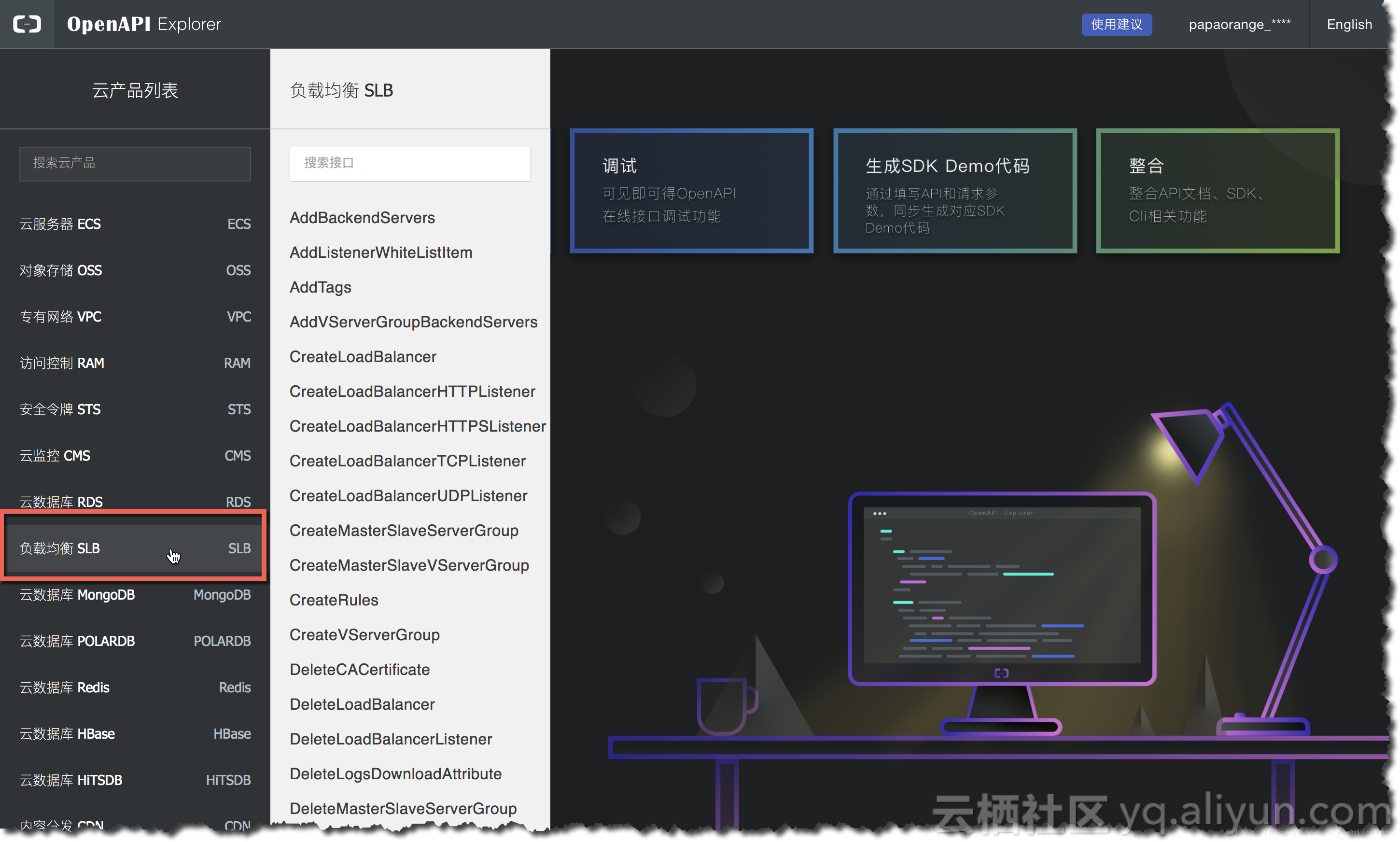
Task: Open the DeleteLoadBalancer API
Action: coord(362,704)
